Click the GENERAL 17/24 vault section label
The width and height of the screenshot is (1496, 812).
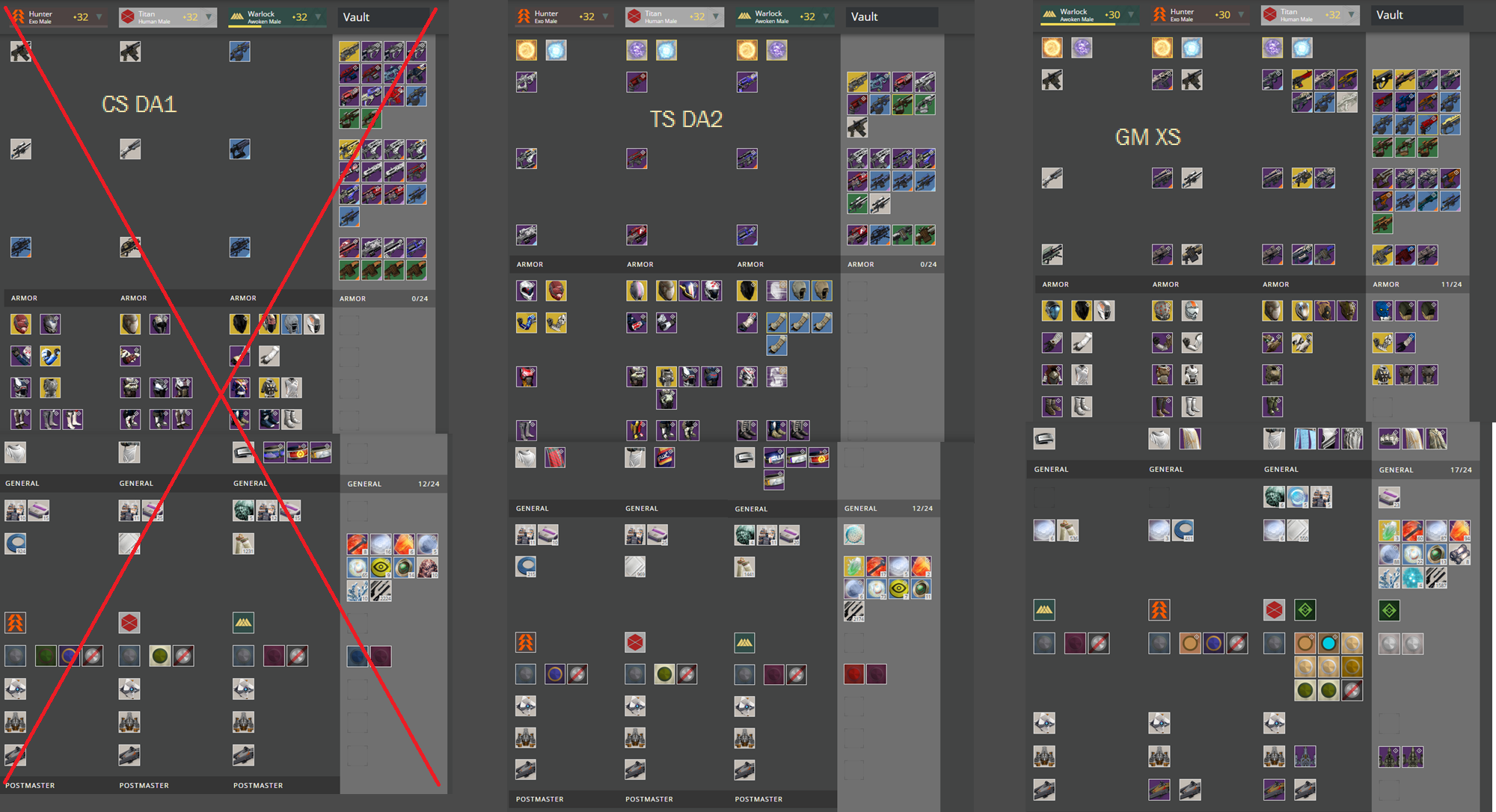coord(1424,470)
